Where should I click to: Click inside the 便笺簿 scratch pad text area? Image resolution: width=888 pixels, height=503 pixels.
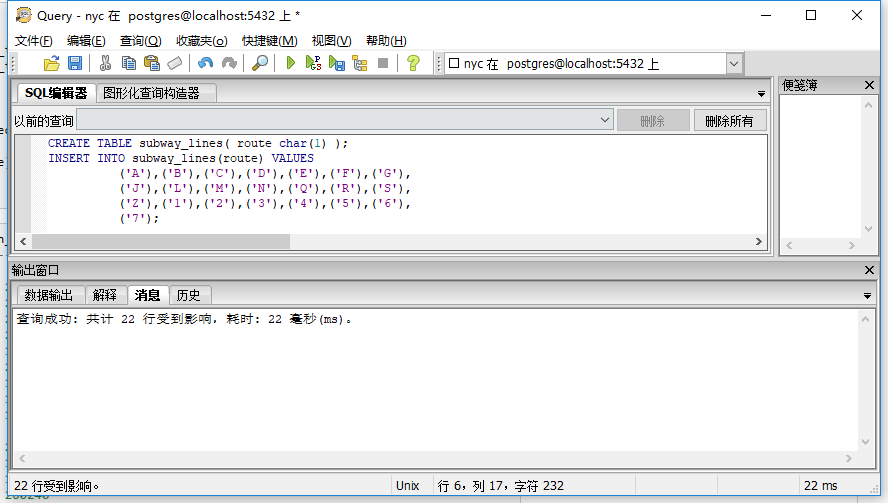[821, 165]
